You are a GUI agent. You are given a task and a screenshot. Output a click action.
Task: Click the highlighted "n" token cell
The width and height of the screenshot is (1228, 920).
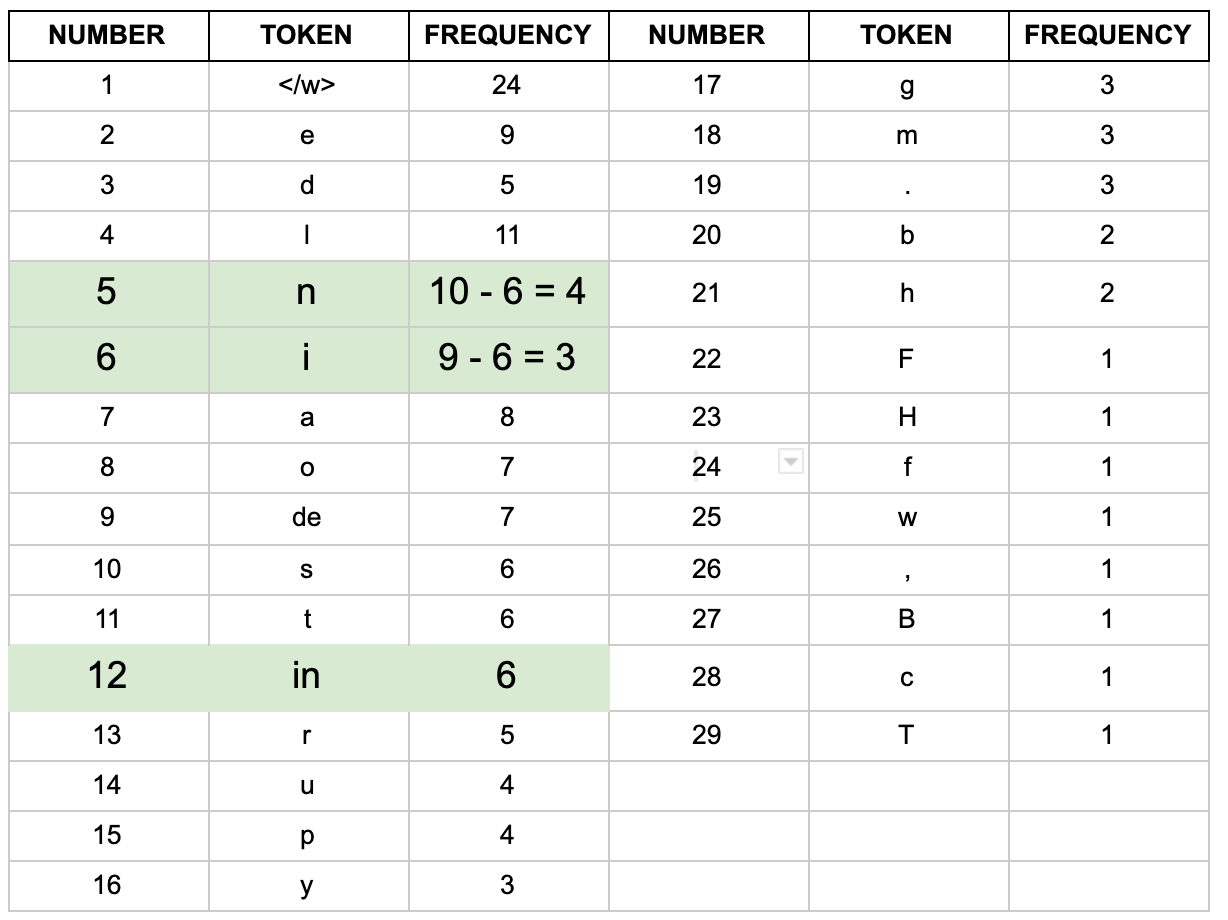307,292
